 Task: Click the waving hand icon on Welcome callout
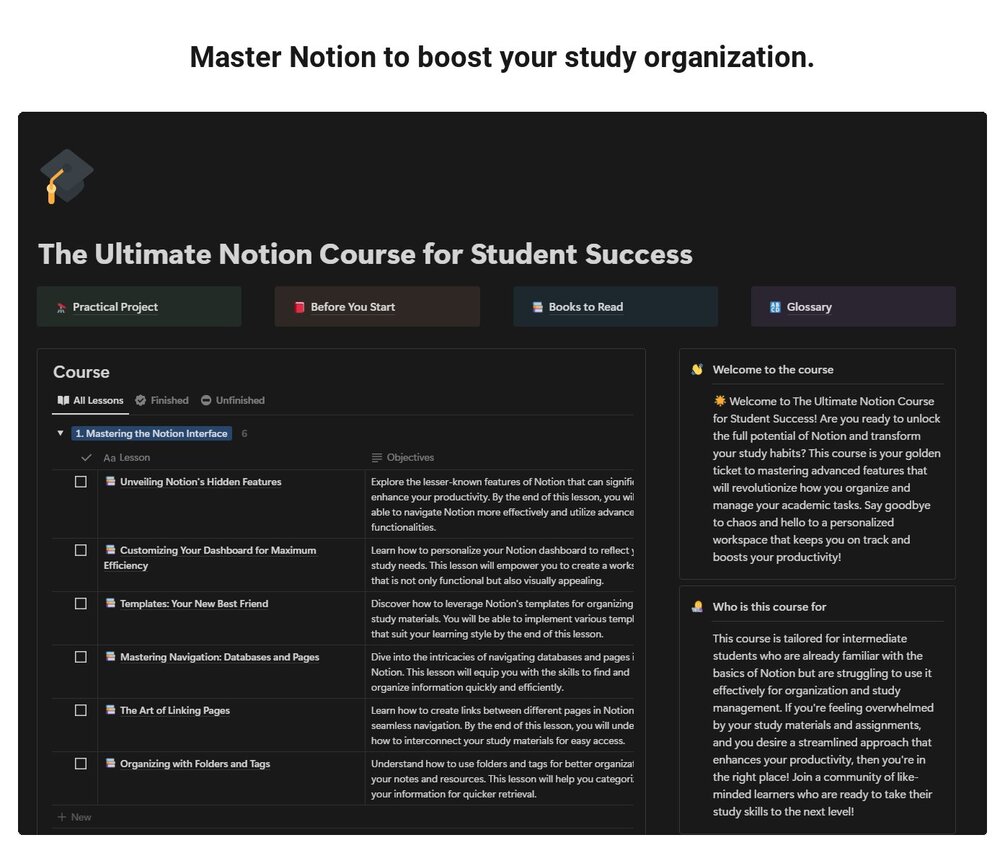coord(697,370)
